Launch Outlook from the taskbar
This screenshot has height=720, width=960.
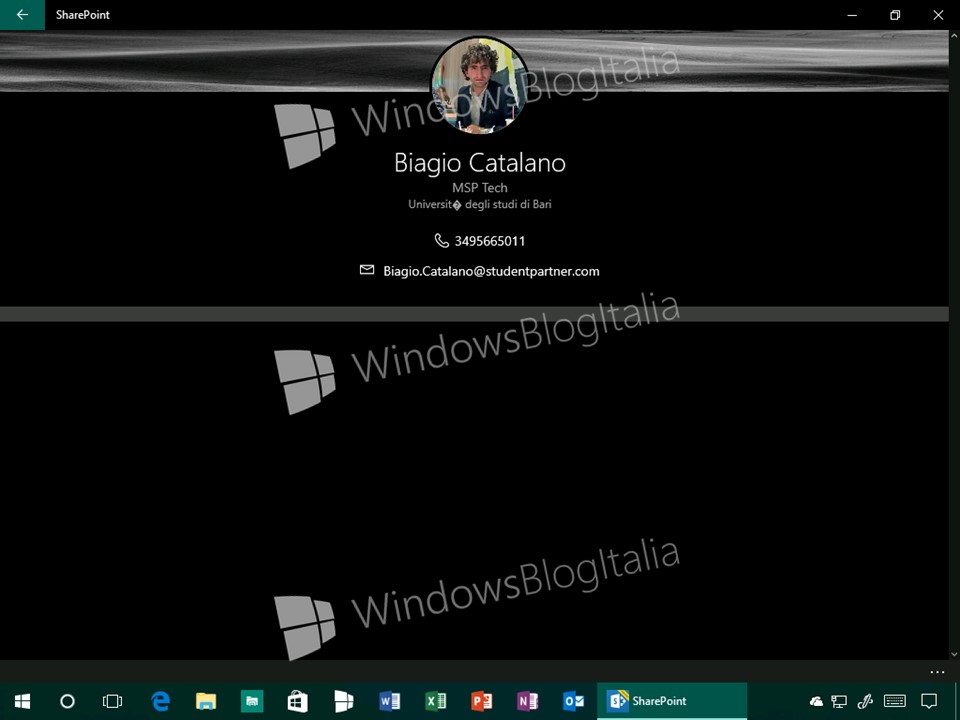pos(573,701)
